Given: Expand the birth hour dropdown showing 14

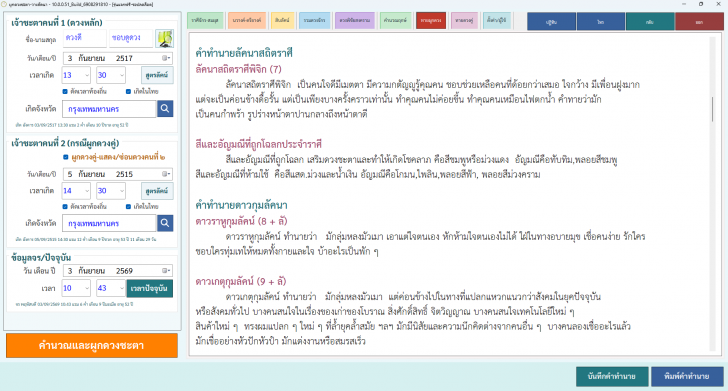Looking at the screenshot, I should (x=87, y=191).
